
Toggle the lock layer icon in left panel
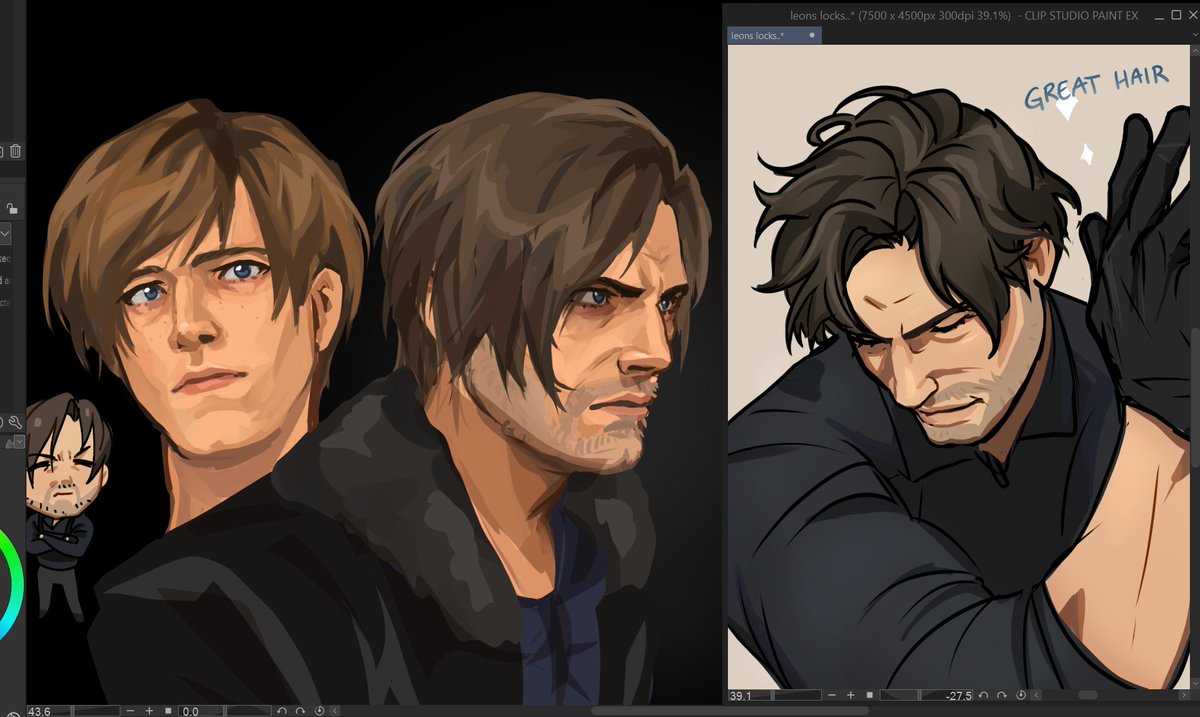point(11,208)
